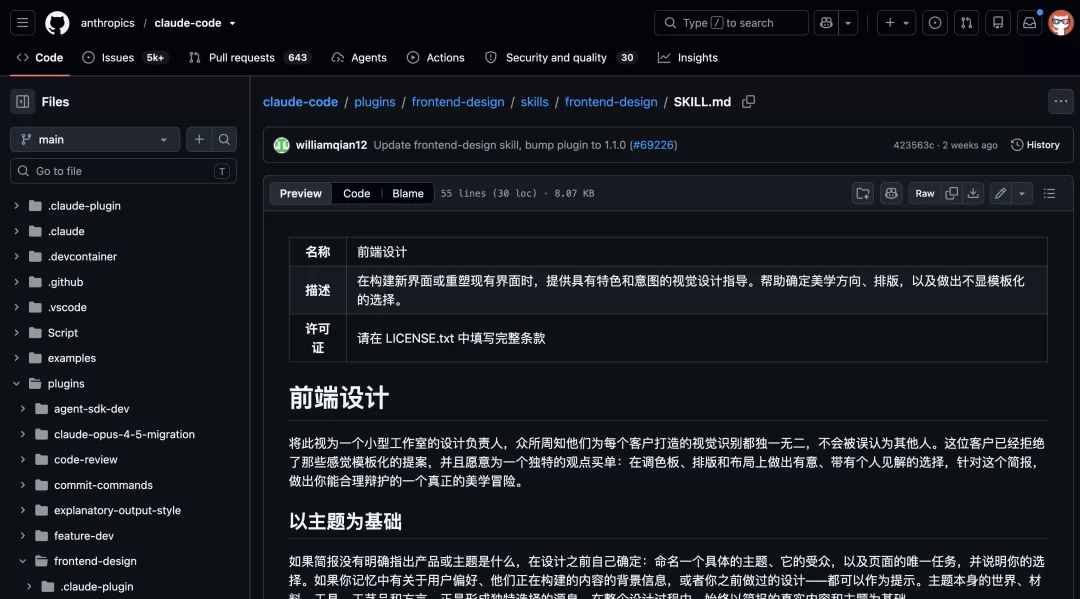Viewport: 1080px width, 599px height.
Task: Open the Copilot chat icon in header
Action: pos(826,23)
